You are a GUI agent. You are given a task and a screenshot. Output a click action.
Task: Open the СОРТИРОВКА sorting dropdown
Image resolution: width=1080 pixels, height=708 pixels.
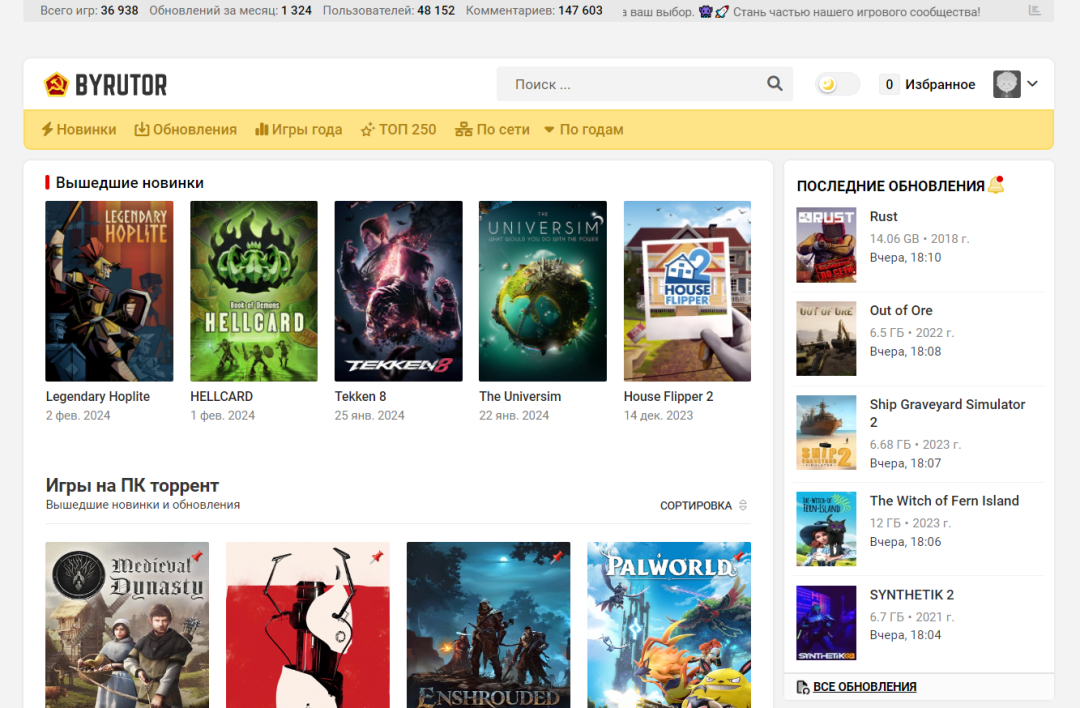[x=703, y=506]
